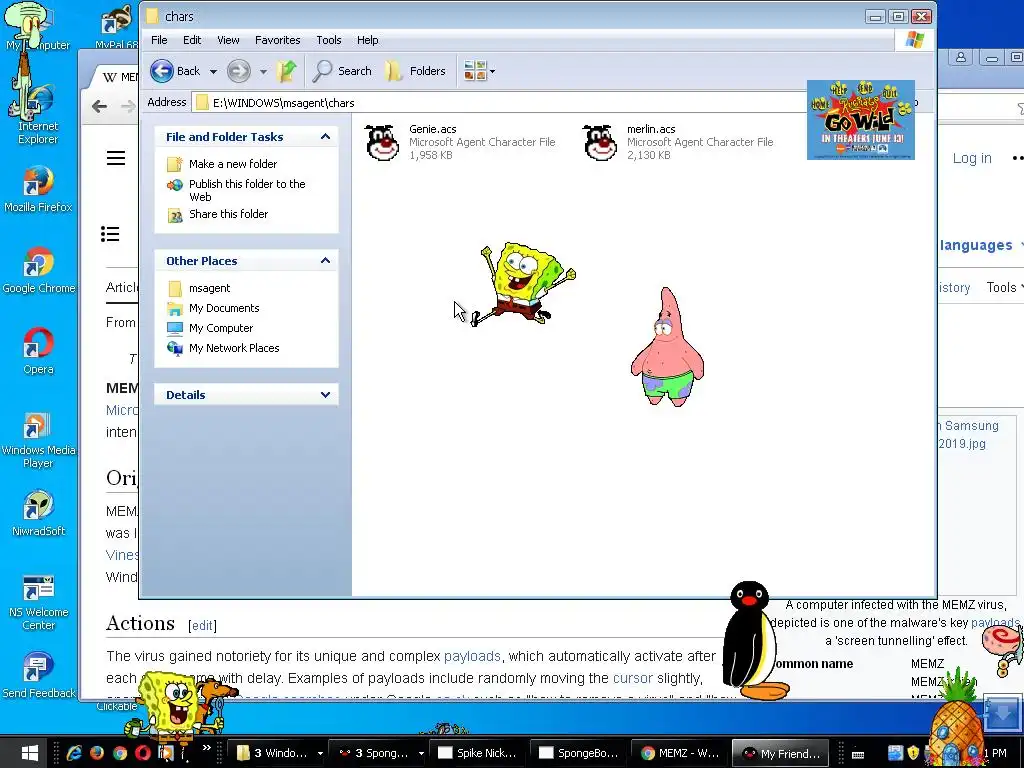Launch Chrome from quick launch bar
The height and width of the screenshot is (768, 1024).
coord(120,753)
